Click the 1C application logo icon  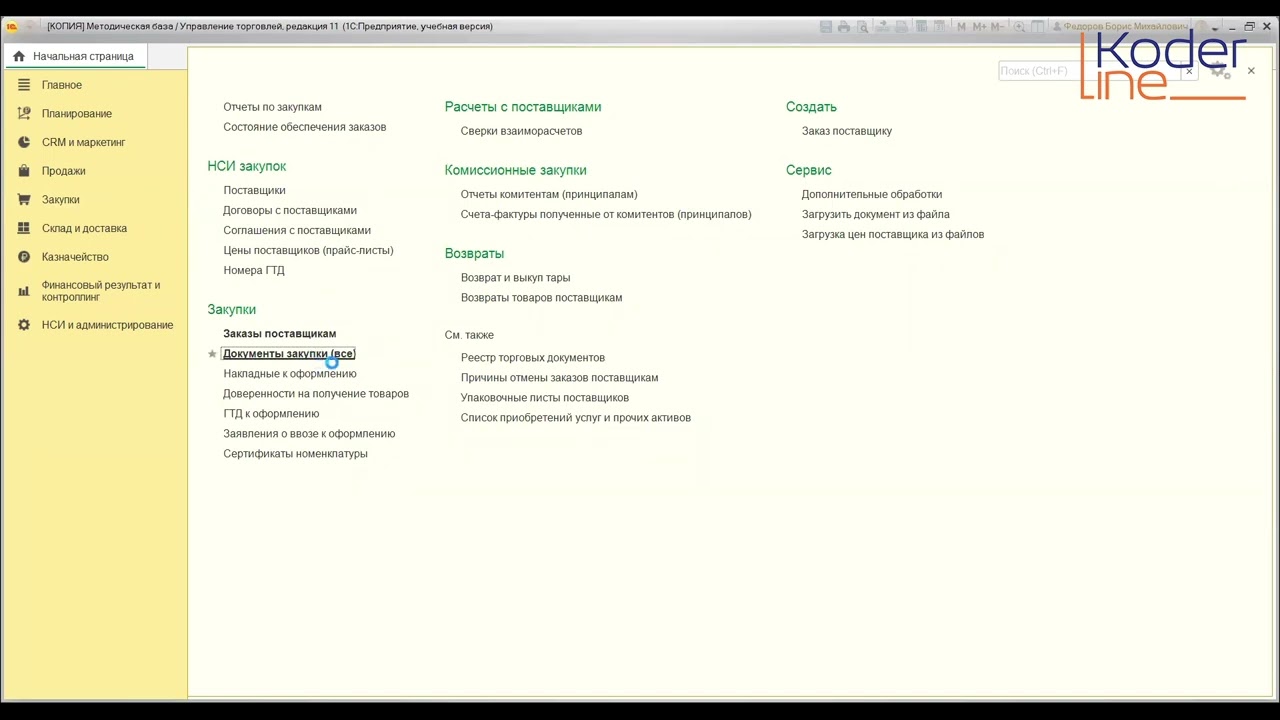[x=13, y=26]
